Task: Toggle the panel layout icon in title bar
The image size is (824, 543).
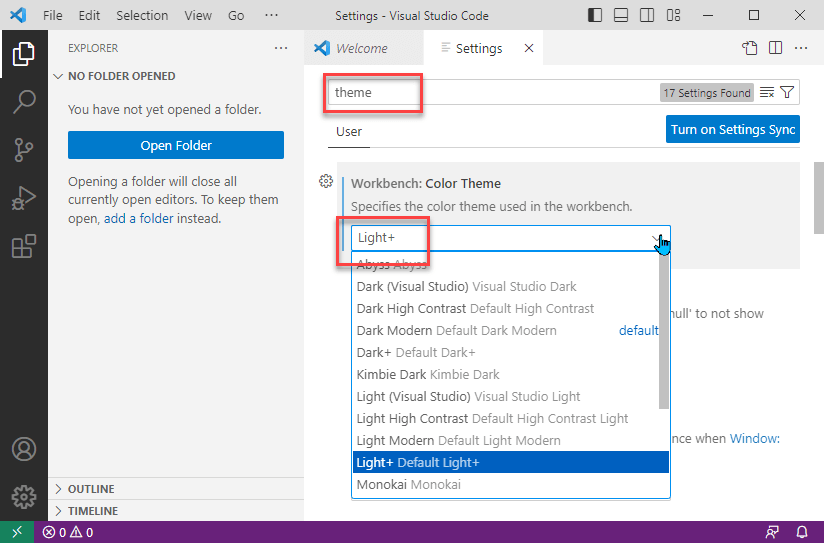Action: click(x=621, y=16)
